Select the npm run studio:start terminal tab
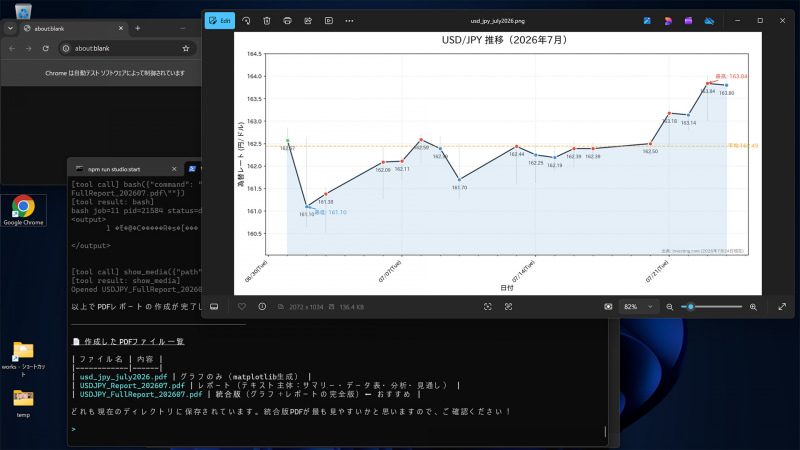This screenshot has height=450, width=800. coord(125,169)
